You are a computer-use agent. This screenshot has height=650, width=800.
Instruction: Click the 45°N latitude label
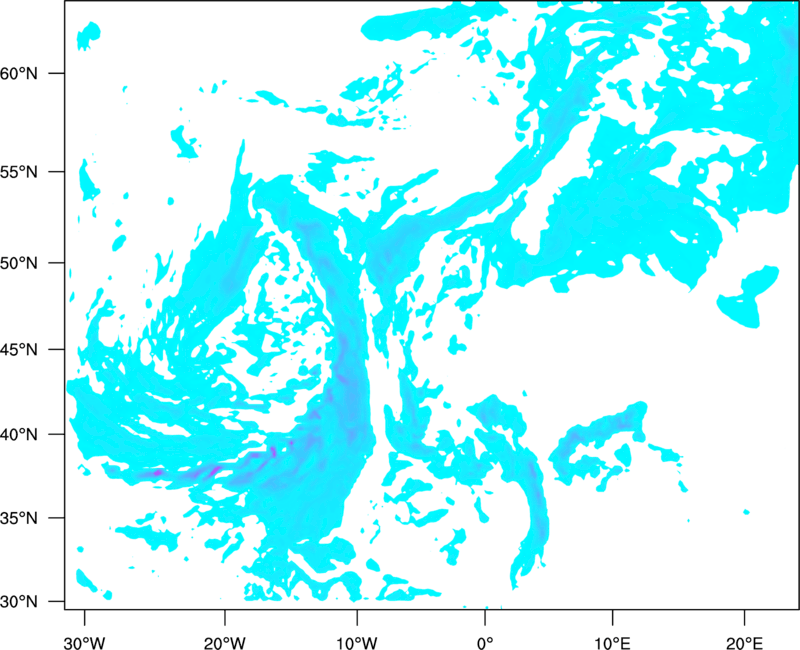pyautogui.click(x=19, y=350)
